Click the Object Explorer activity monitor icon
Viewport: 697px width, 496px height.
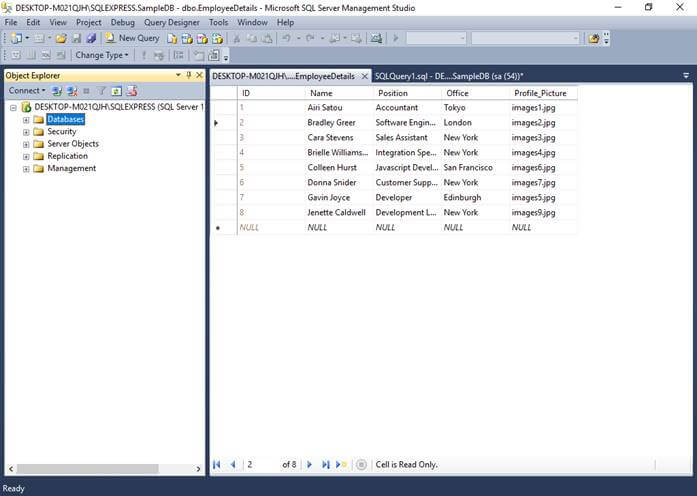132,91
